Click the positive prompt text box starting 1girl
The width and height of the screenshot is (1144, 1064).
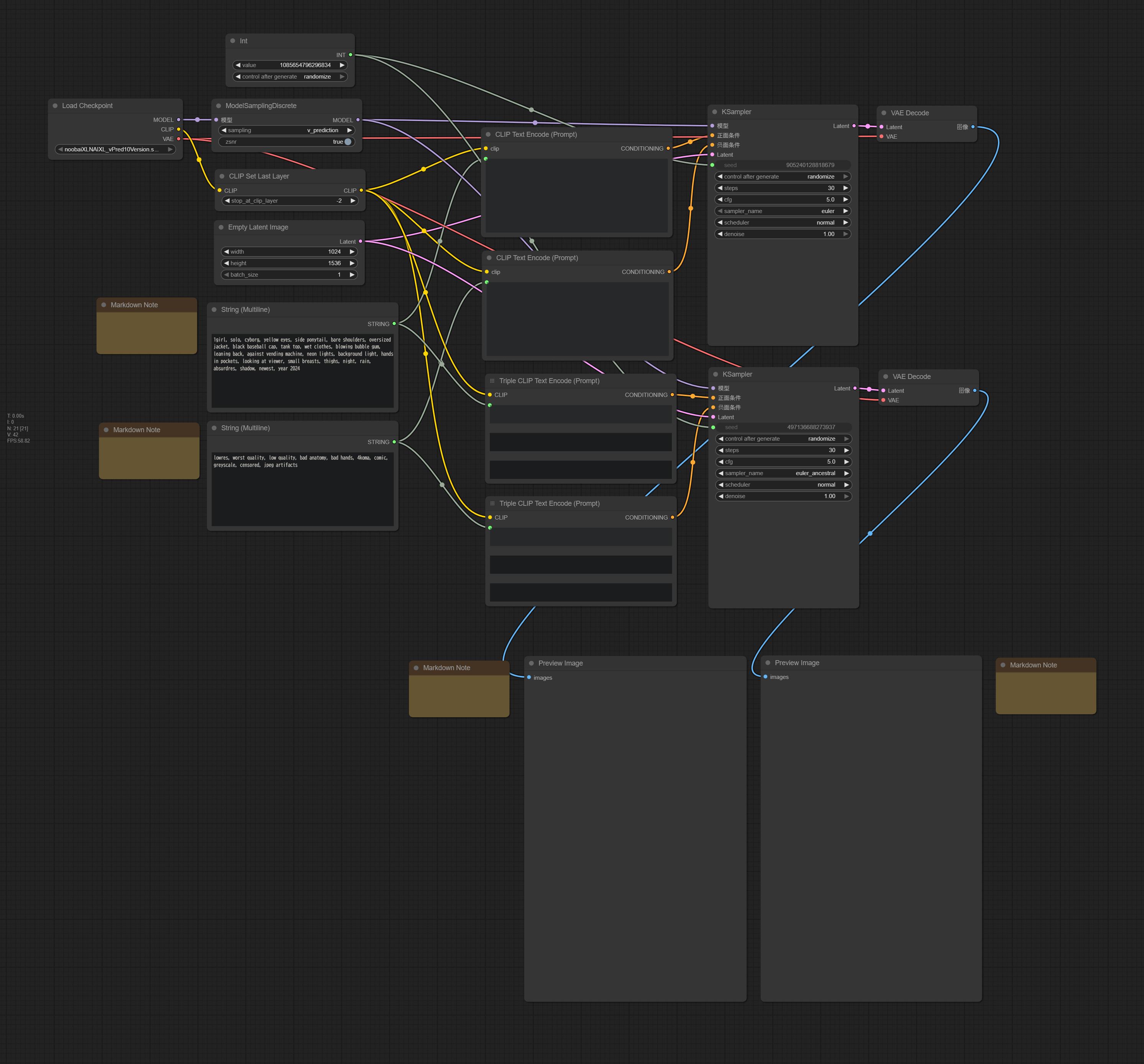click(x=302, y=370)
